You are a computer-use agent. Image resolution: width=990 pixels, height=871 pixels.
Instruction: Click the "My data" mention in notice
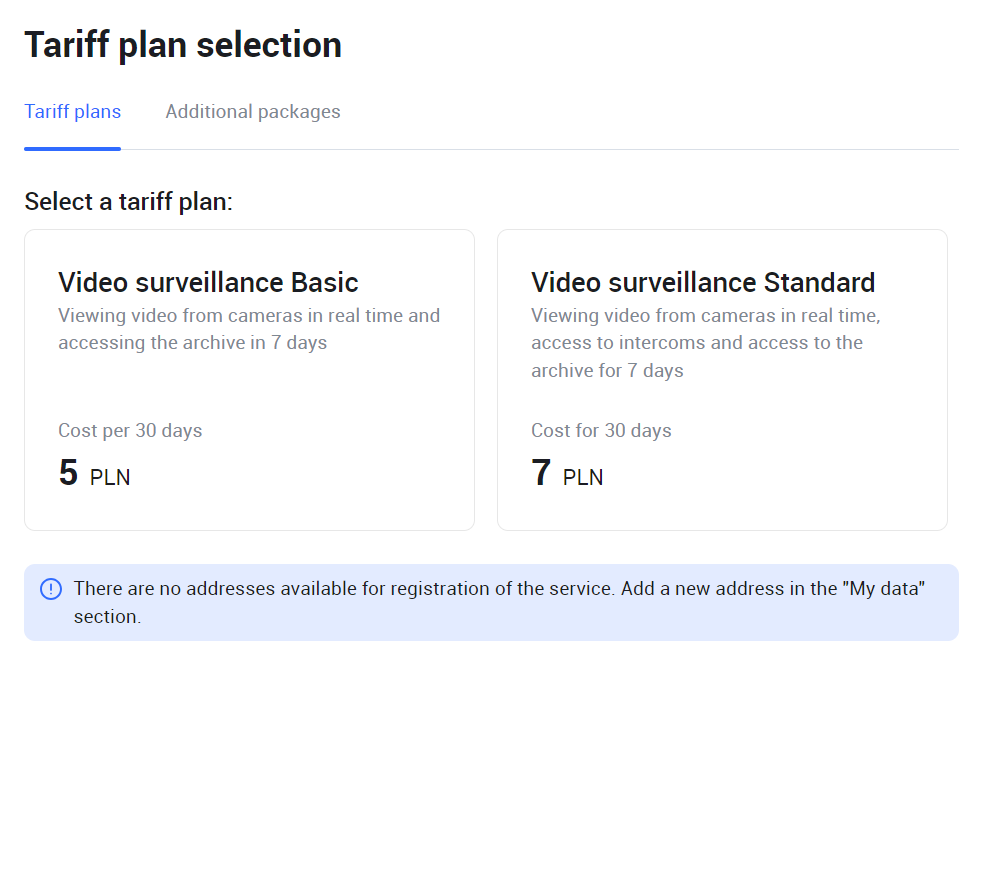[x=884, y=589]
